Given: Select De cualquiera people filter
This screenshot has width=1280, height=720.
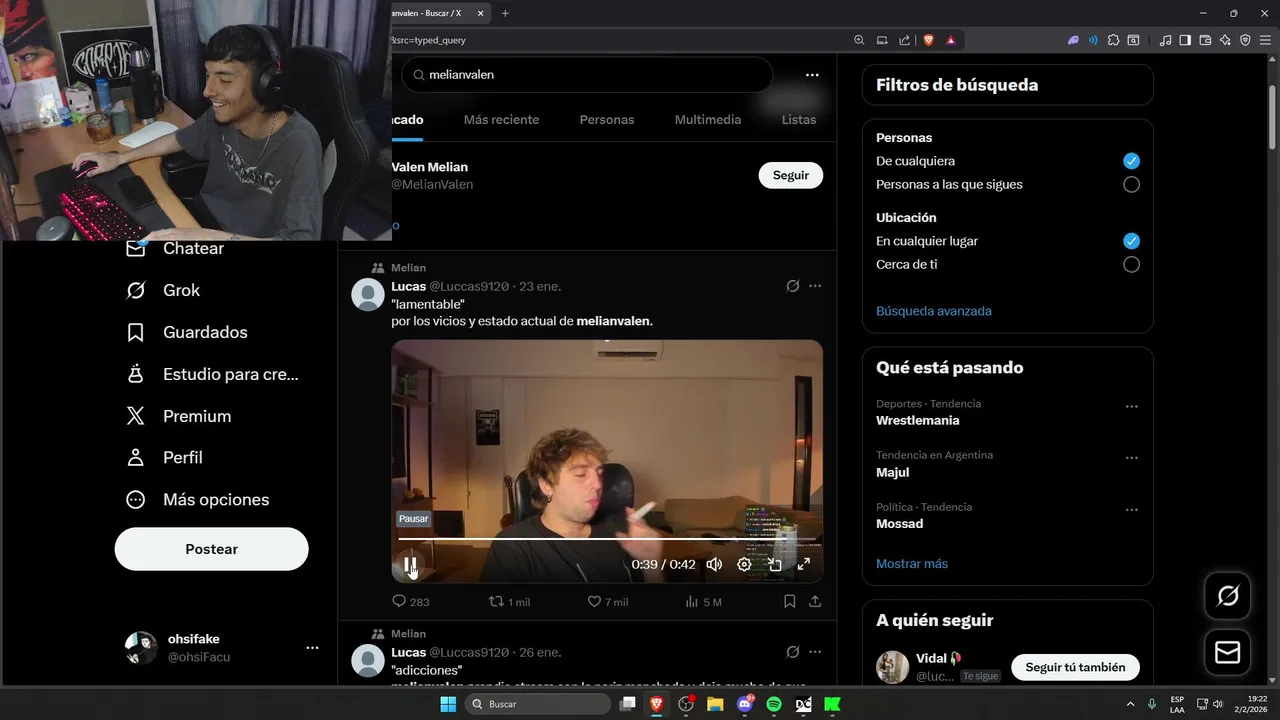Looking at the screenshot, I should coord(1131,161).
